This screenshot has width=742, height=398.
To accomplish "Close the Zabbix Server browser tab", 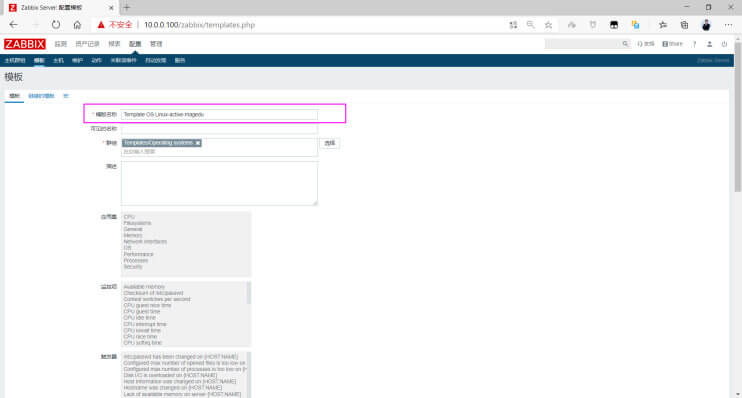I will (111, 8).
